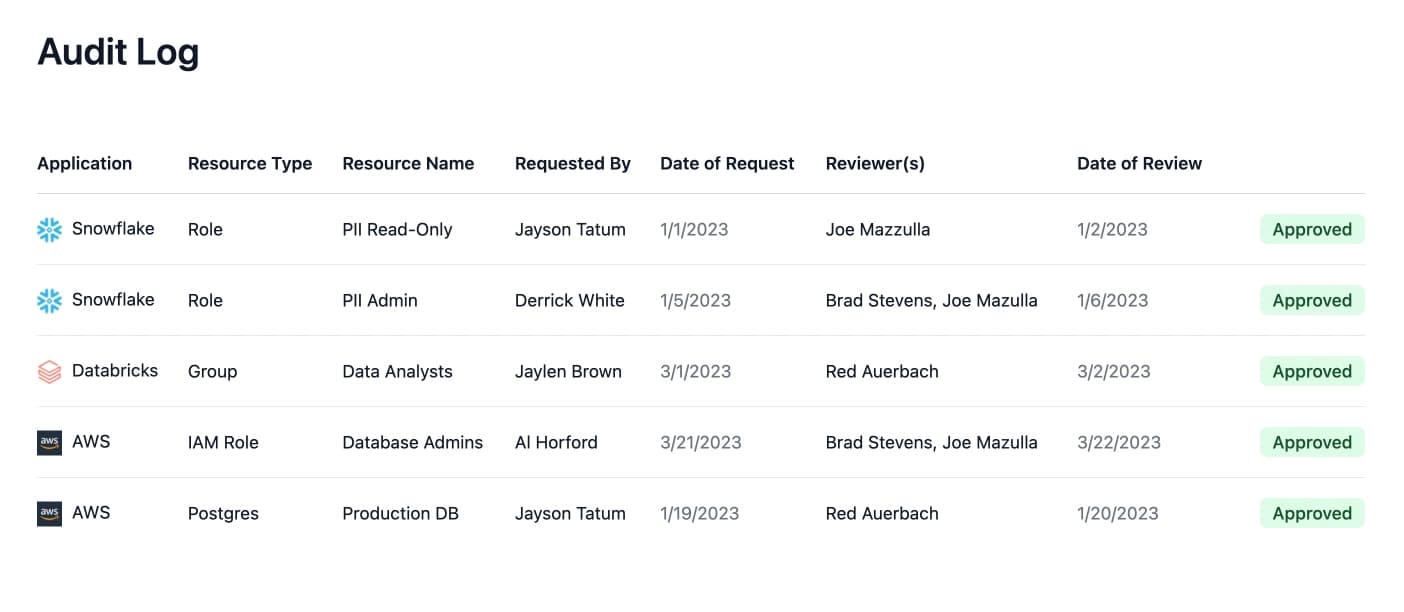The height and width of the screenshot is (612, 1404).
Task: Open the Production DB resource
Action: point(400,514)
